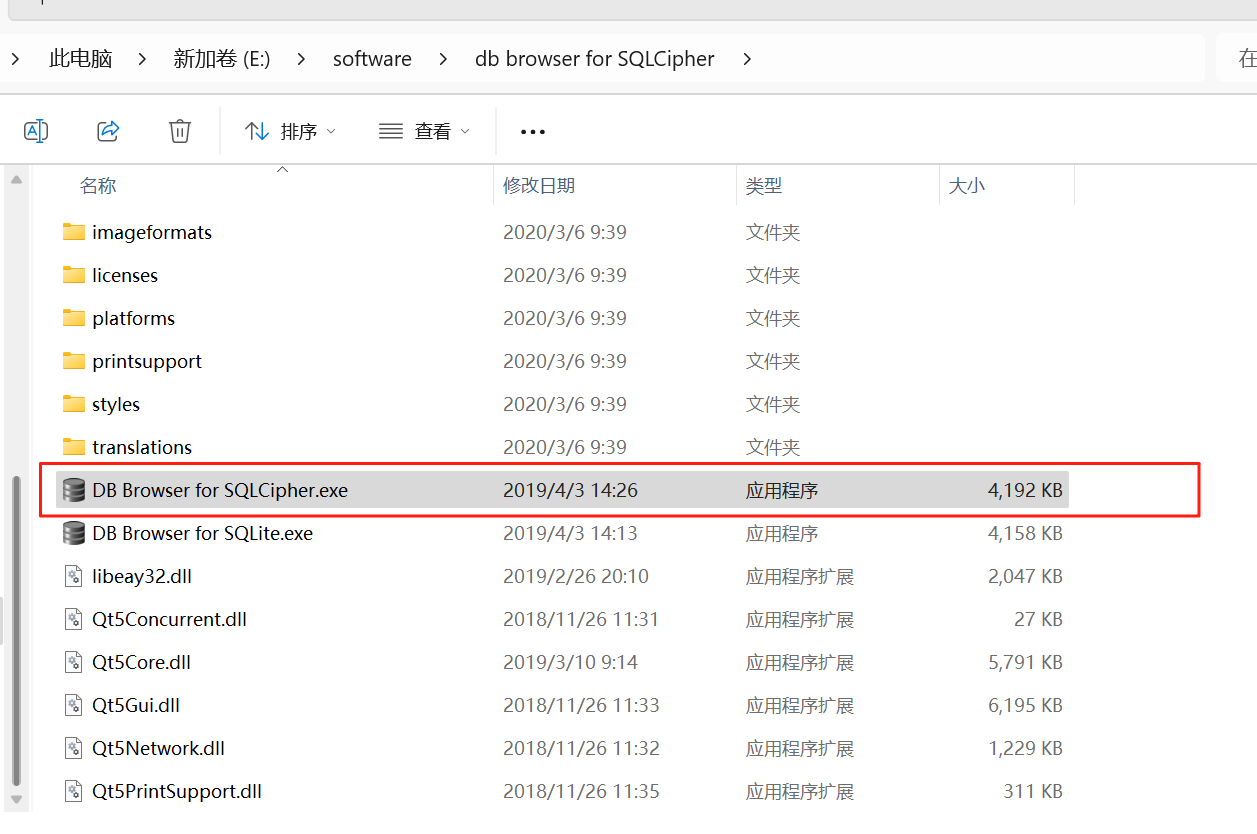The height and width of the screenshot is (834, 1257).
Task: Click DB Browser for SQLite.exe database icon
Action: tap(74, 533)
